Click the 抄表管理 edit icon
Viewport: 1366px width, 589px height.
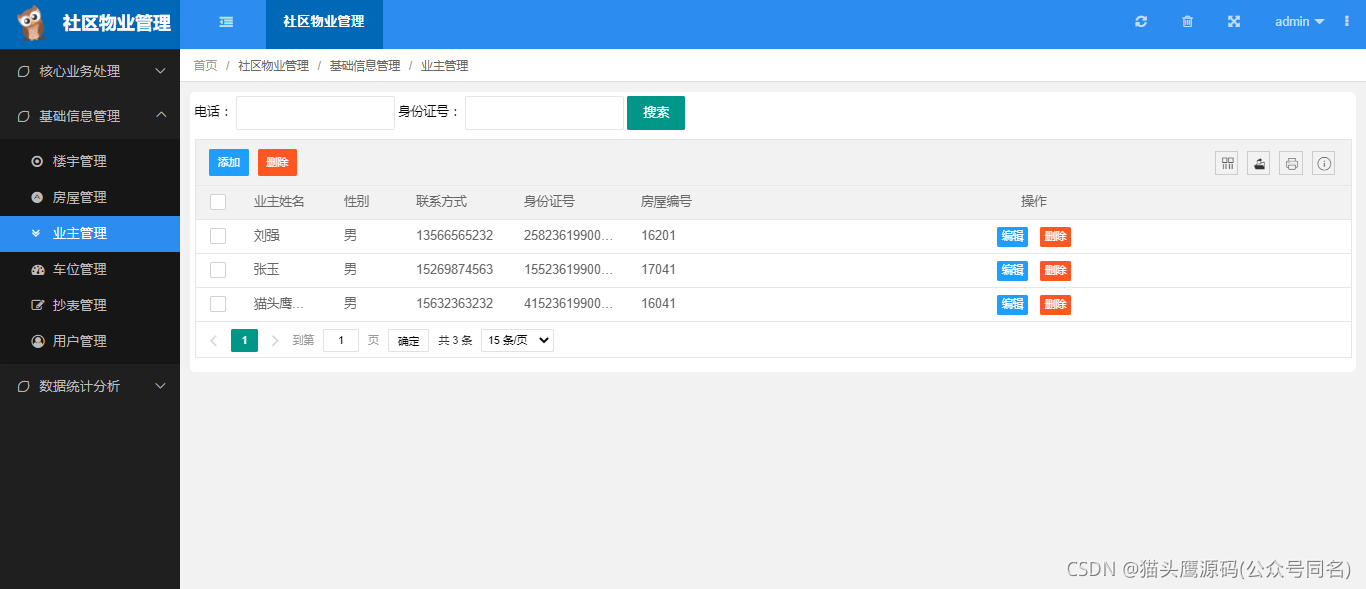click(38, 305)
